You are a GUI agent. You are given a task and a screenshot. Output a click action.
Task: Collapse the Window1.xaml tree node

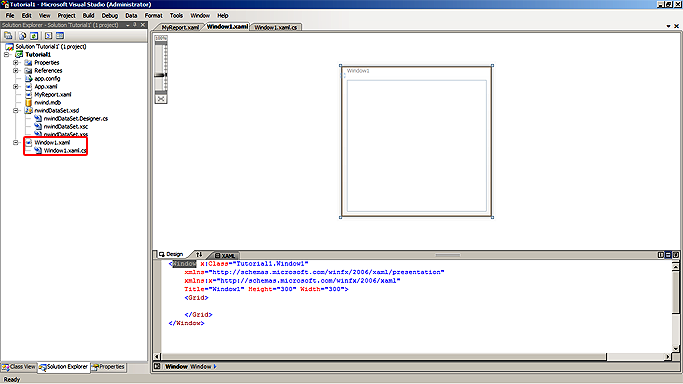coord(16,142)
